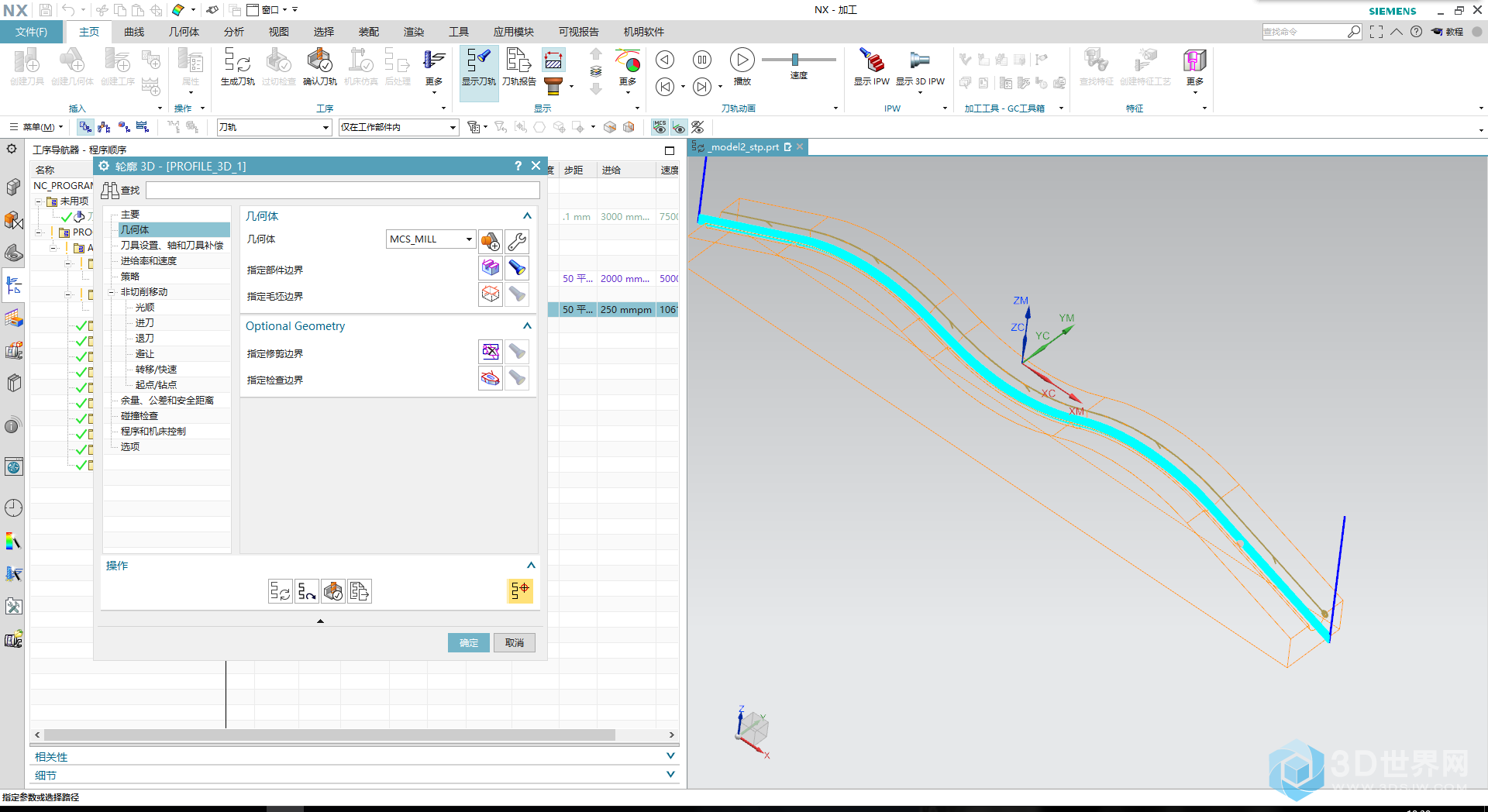
Task: Select 碰撞检查 in dialog tree
Action: click(x=139, y=416)
